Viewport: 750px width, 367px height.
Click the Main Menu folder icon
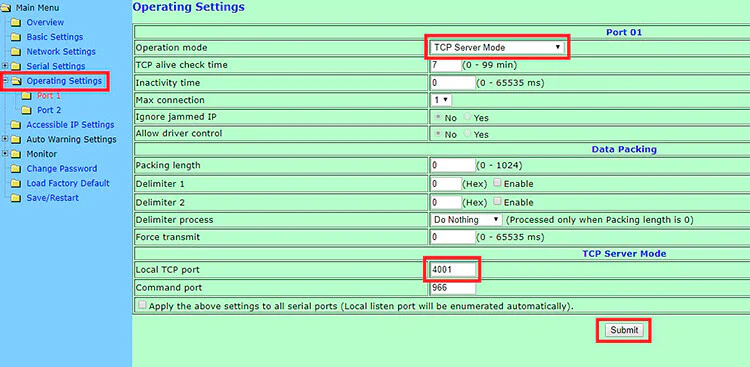(x=6, y=8)
